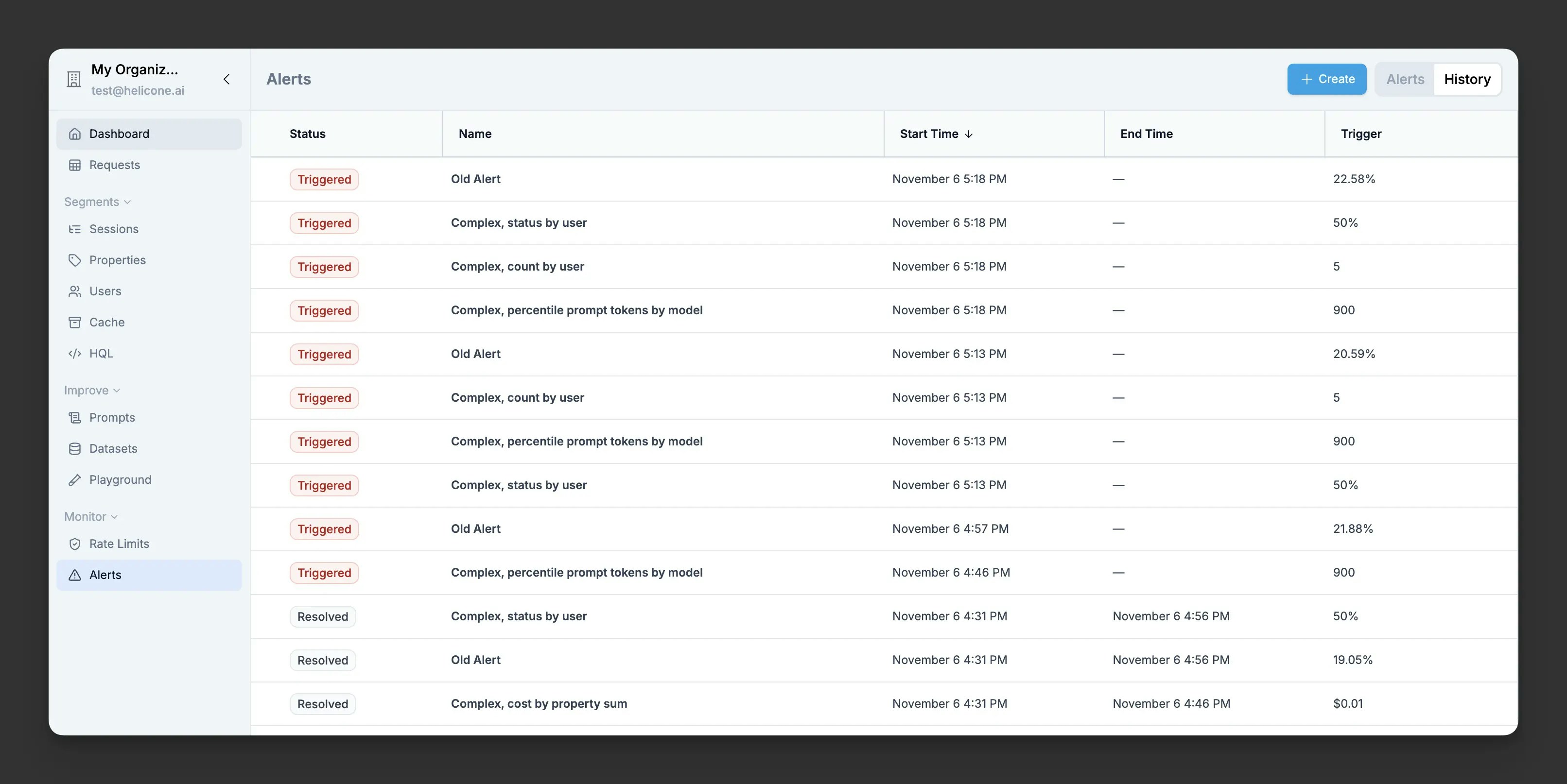Select Sessions under Segments

coord(114,229)
